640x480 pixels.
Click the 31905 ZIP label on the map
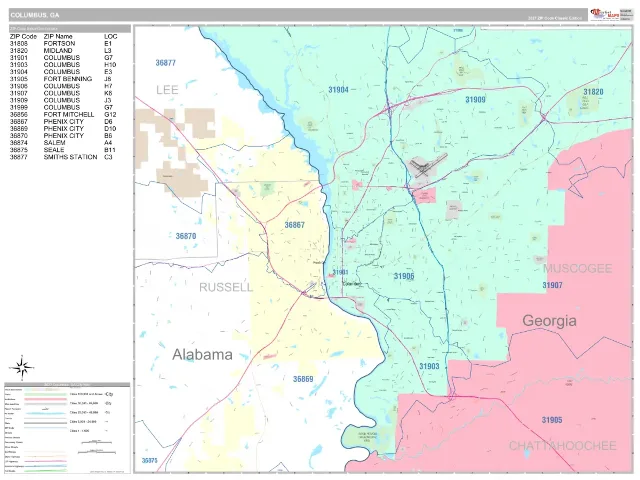[552, 420]
